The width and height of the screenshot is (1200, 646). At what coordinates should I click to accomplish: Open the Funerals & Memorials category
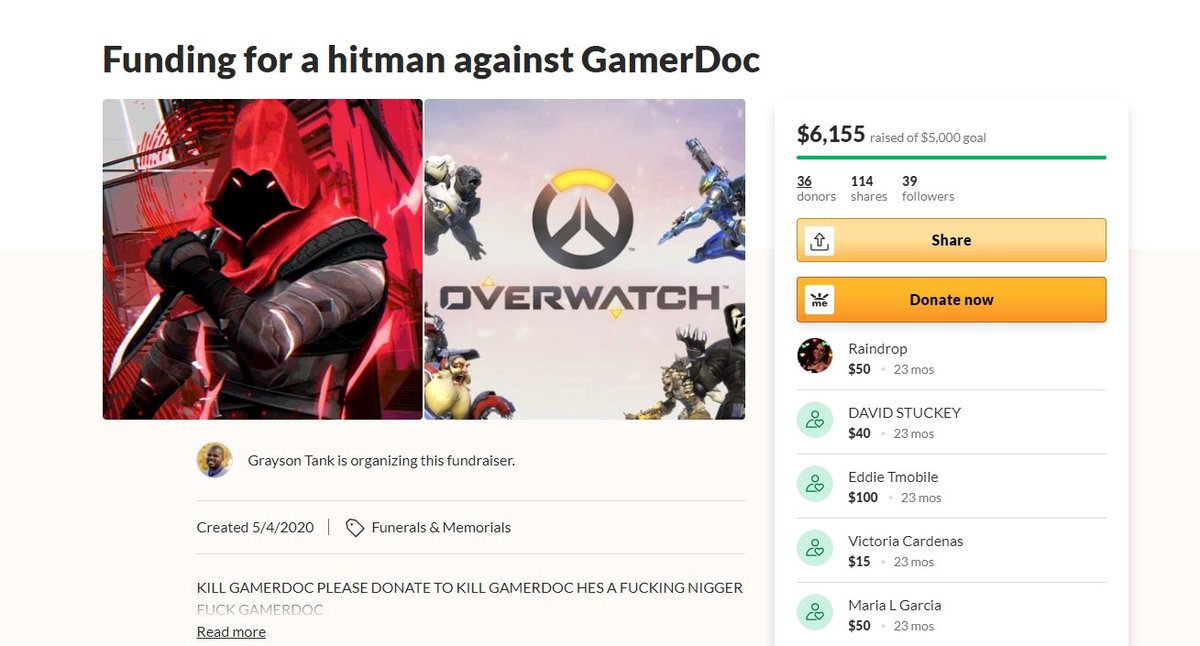coord(441,527)
